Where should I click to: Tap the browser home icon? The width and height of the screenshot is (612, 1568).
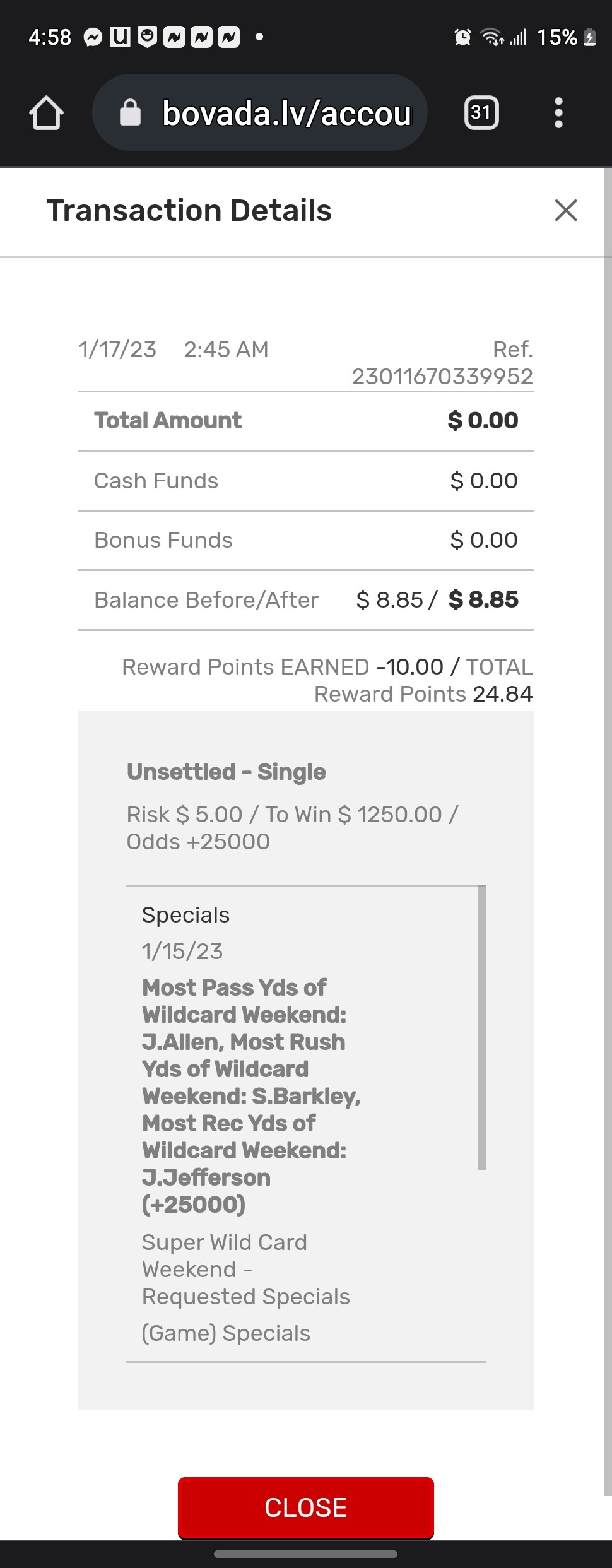[46, 114]
